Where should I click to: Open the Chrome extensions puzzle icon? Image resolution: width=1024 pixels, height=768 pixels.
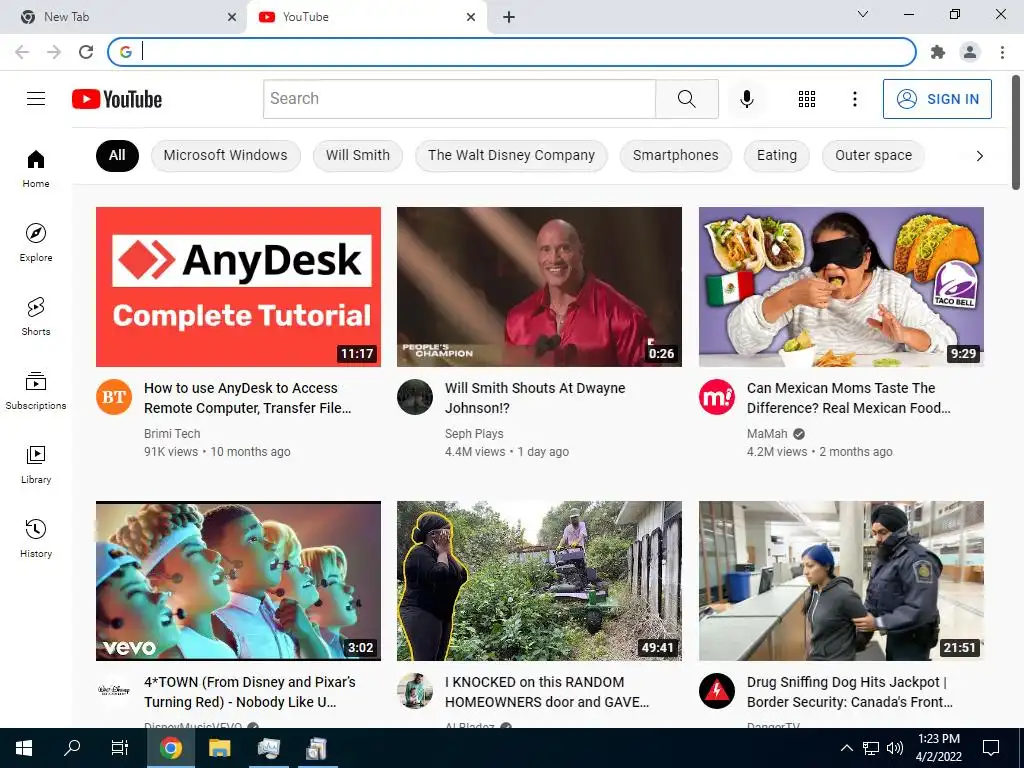coord(938,52)
